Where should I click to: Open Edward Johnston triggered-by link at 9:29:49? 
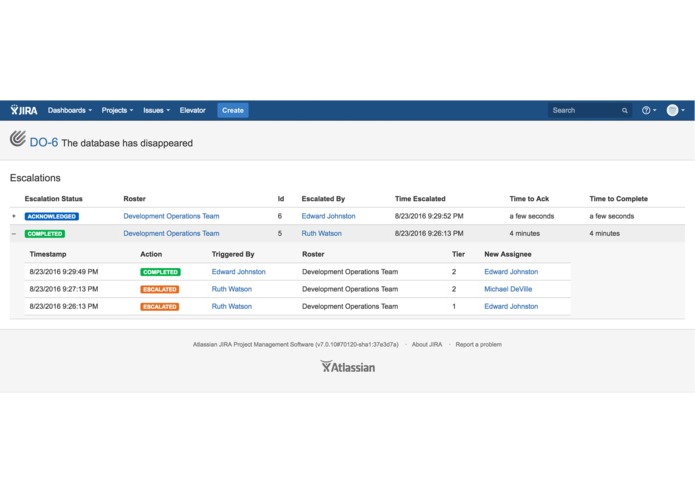238,272
